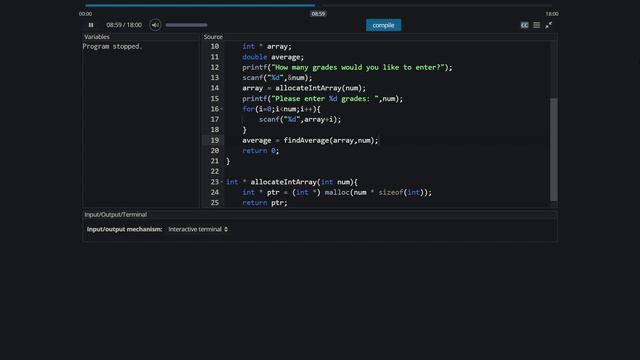Click 'scanf("%d",array+i);' on line 17
This screenshot has width=640, height=360.
click(300, 120)
